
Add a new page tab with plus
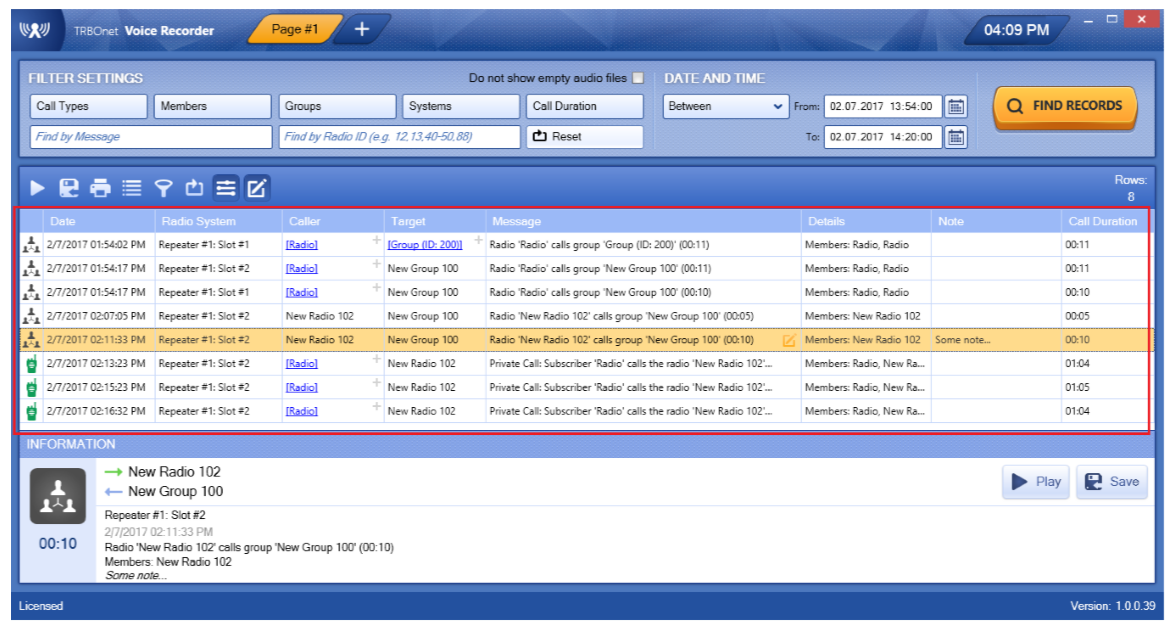pyautogui.click(x=362, y=30)
